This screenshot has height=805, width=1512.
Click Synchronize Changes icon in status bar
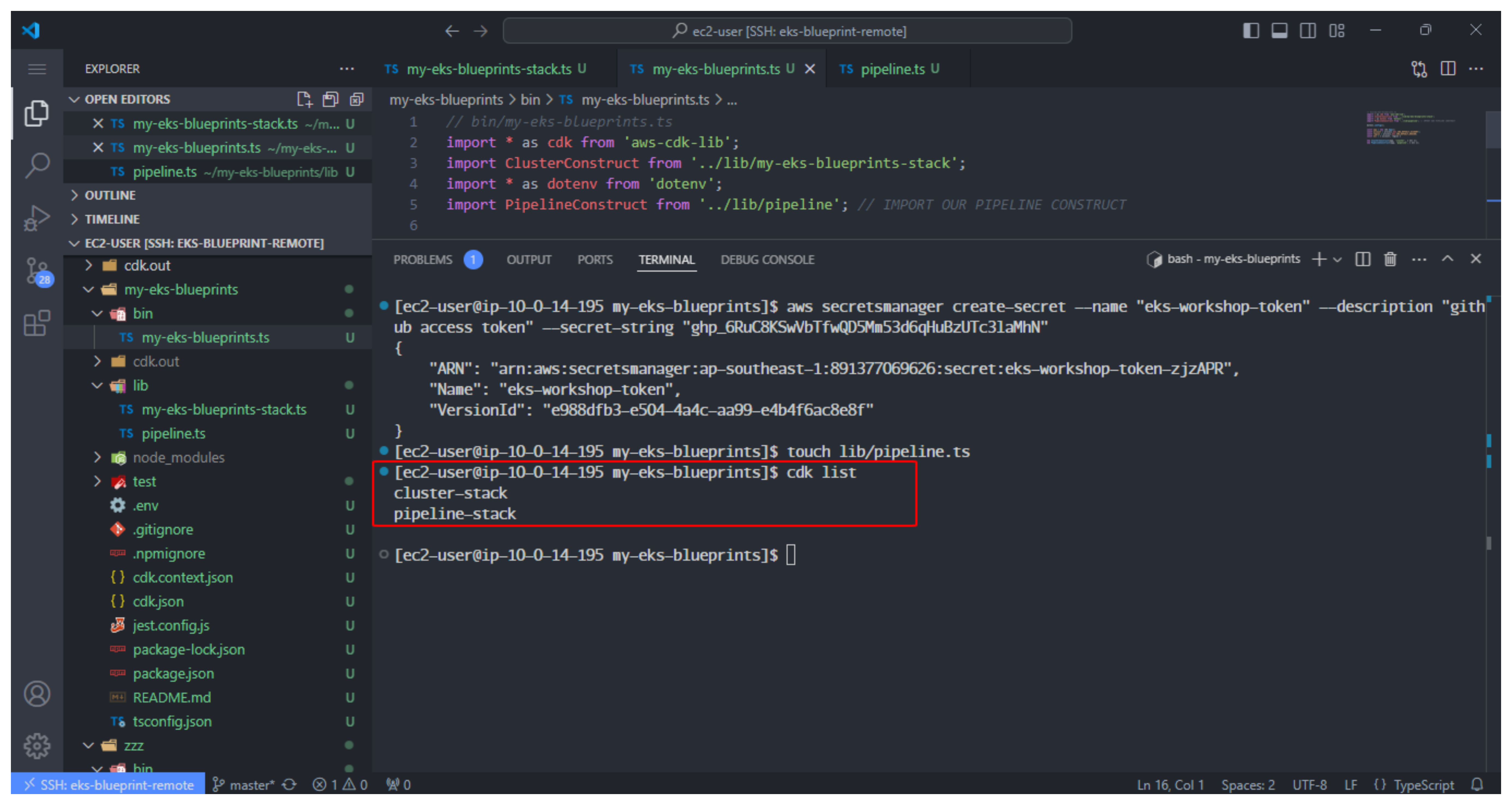(289, 785)
